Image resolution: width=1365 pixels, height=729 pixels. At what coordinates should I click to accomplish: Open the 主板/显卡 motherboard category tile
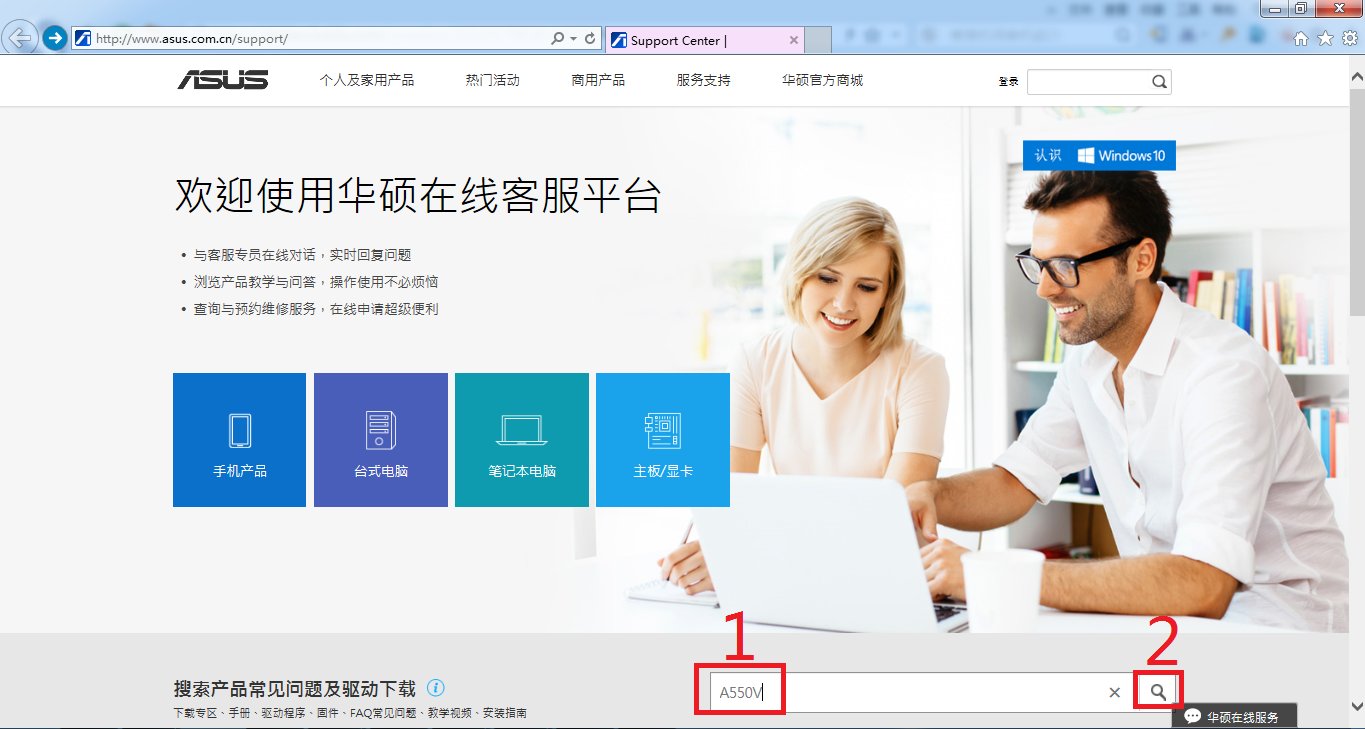point(662,440)
